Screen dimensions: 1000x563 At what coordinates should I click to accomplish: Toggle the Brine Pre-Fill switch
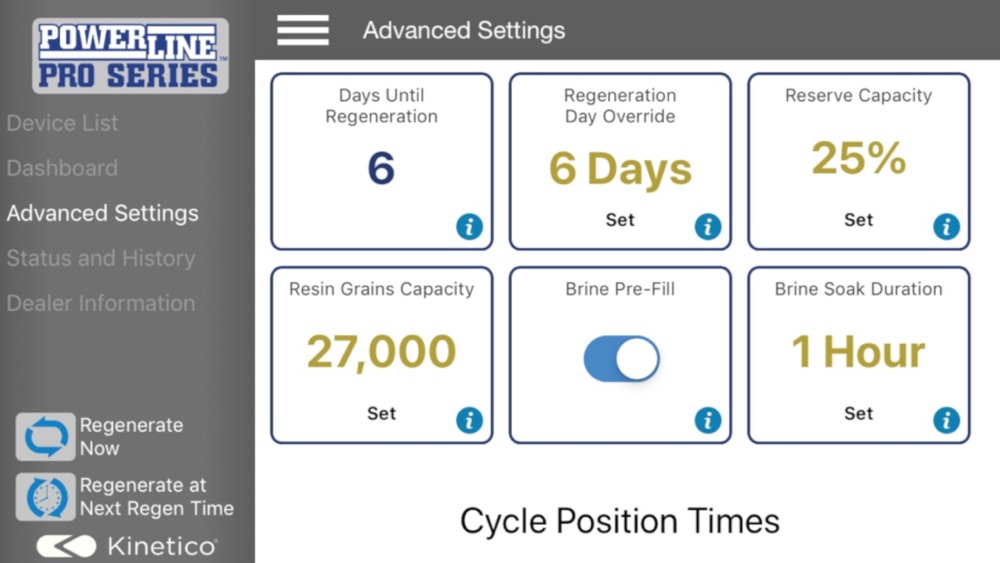click(x=621, y=359)
